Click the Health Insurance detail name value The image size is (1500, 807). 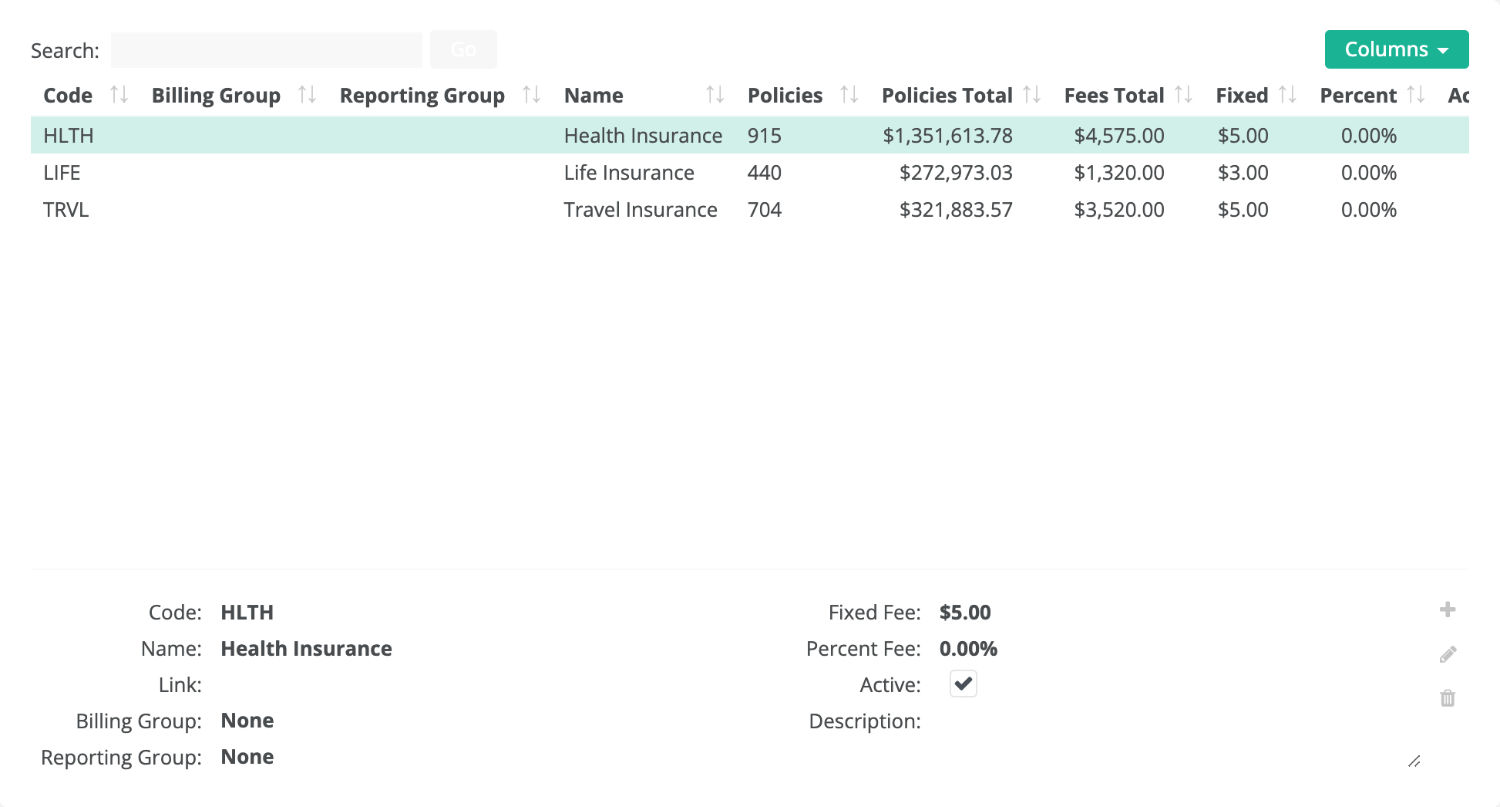[306, 648]
